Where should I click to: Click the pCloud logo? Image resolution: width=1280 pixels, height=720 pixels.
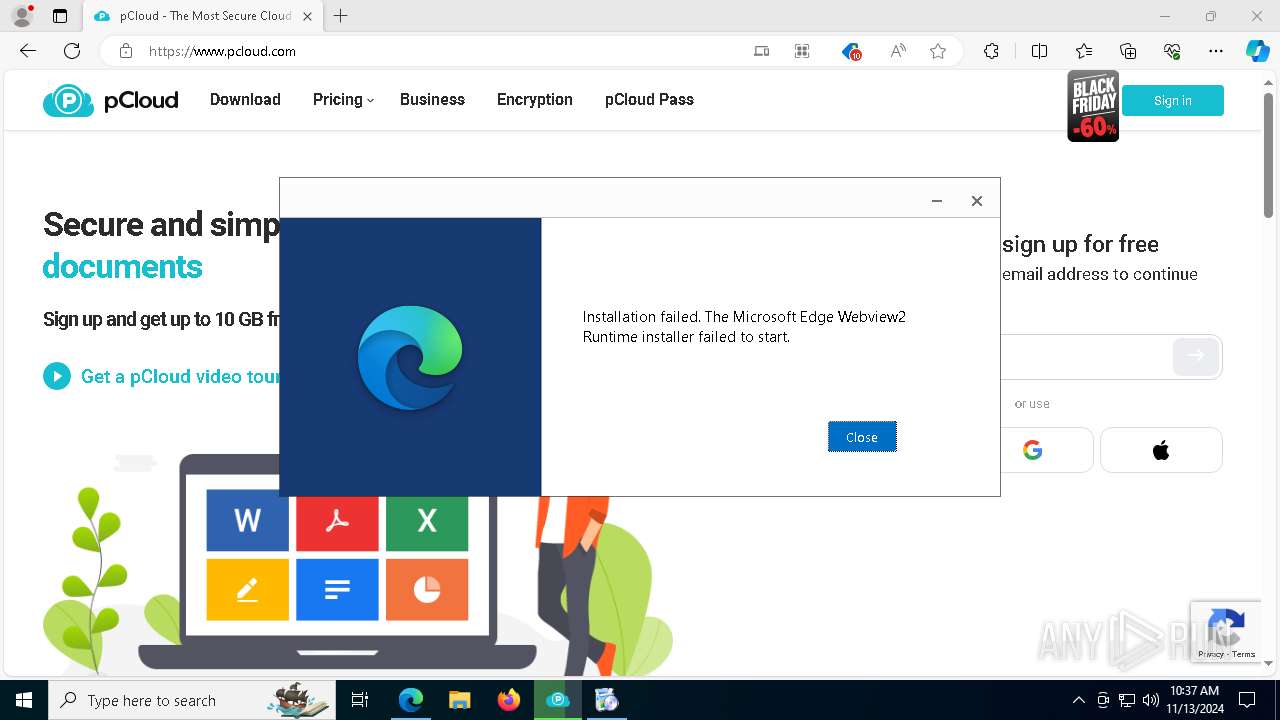(x=111, y=100)
